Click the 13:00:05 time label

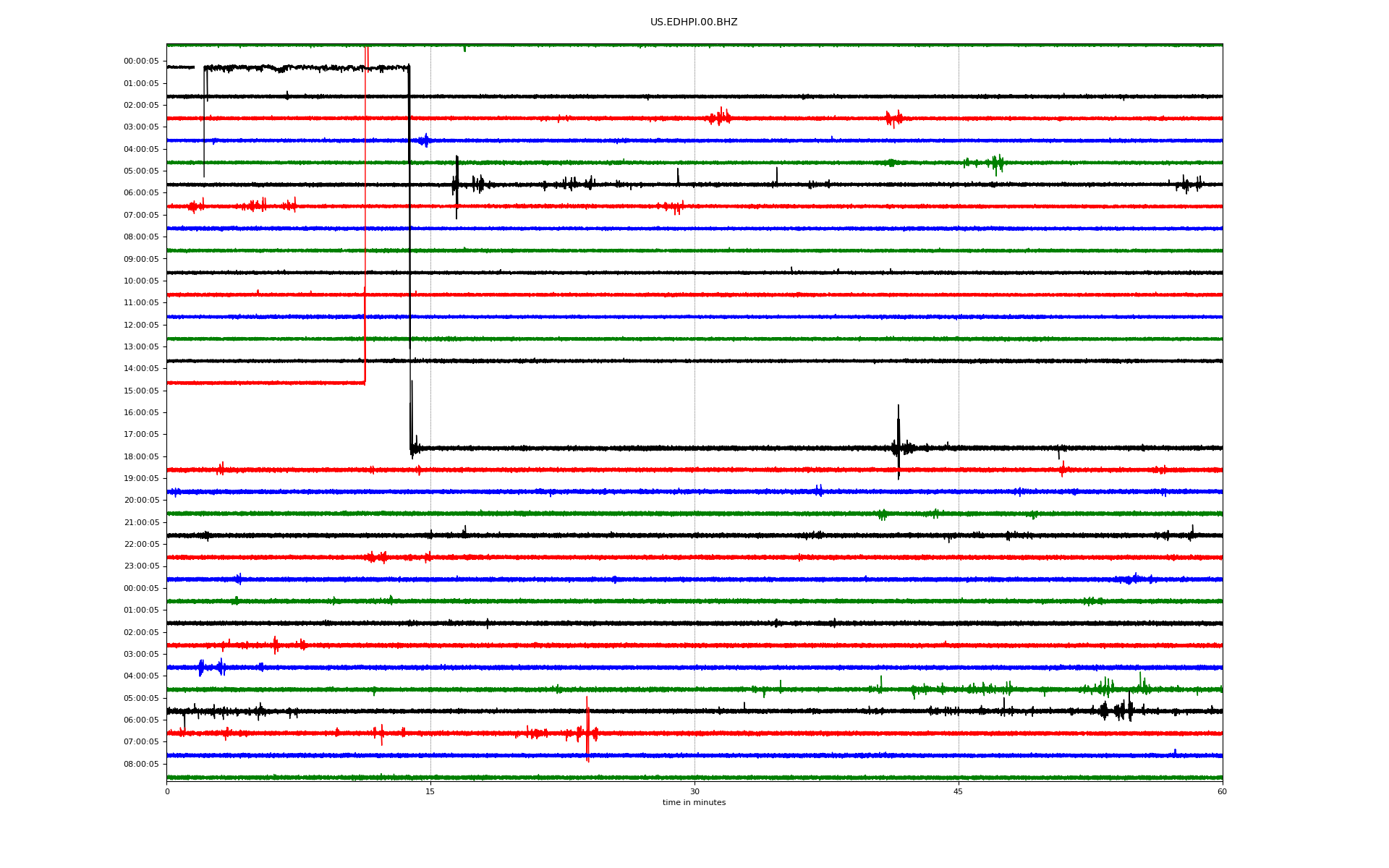[141, 346]
